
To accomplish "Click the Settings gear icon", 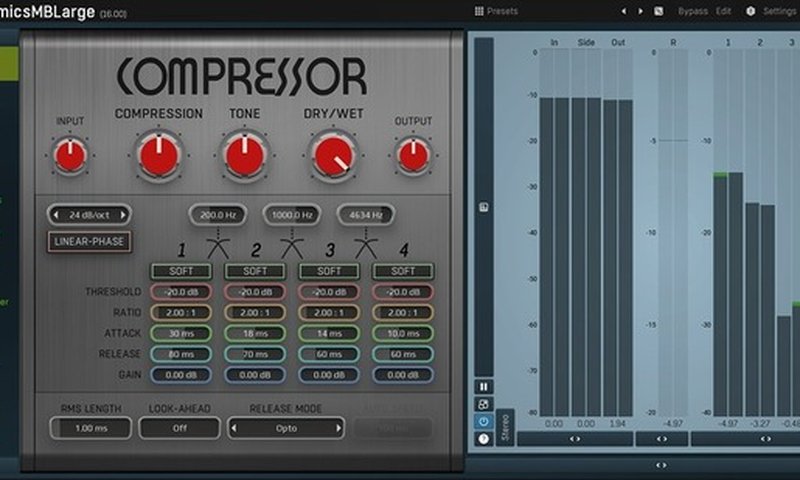I will point(751,11).
